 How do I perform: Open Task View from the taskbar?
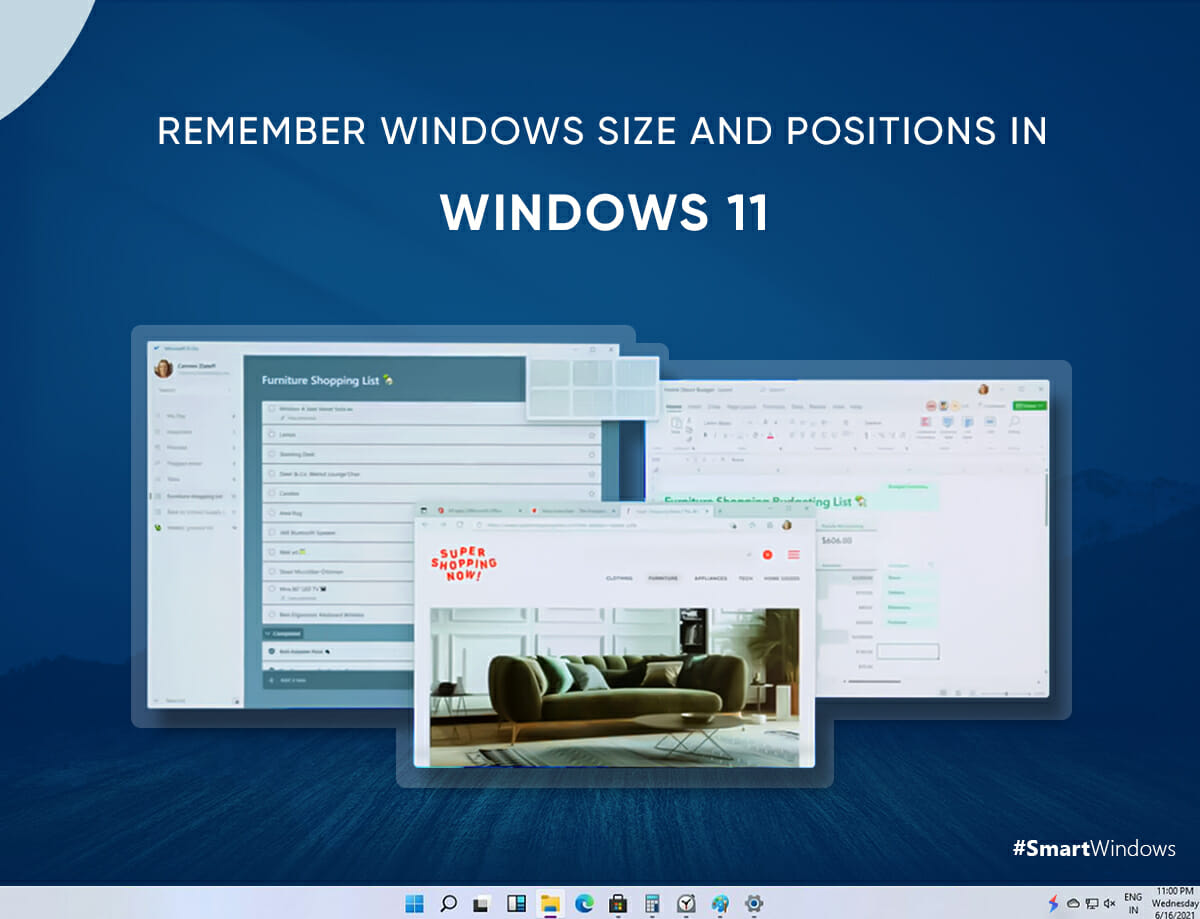click(x=480, y=902)
